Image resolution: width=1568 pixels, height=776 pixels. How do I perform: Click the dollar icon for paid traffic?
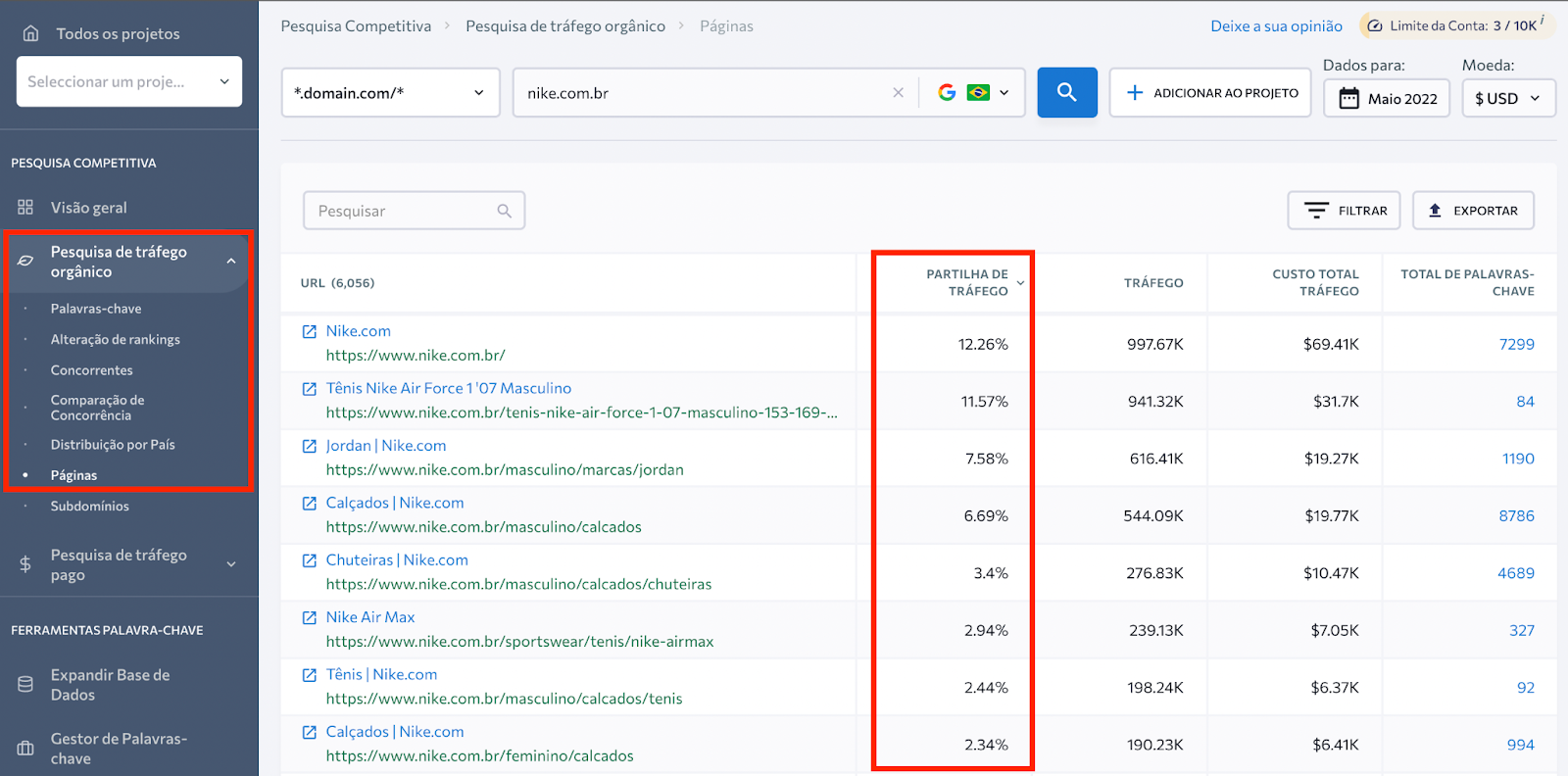coord(25,564)
